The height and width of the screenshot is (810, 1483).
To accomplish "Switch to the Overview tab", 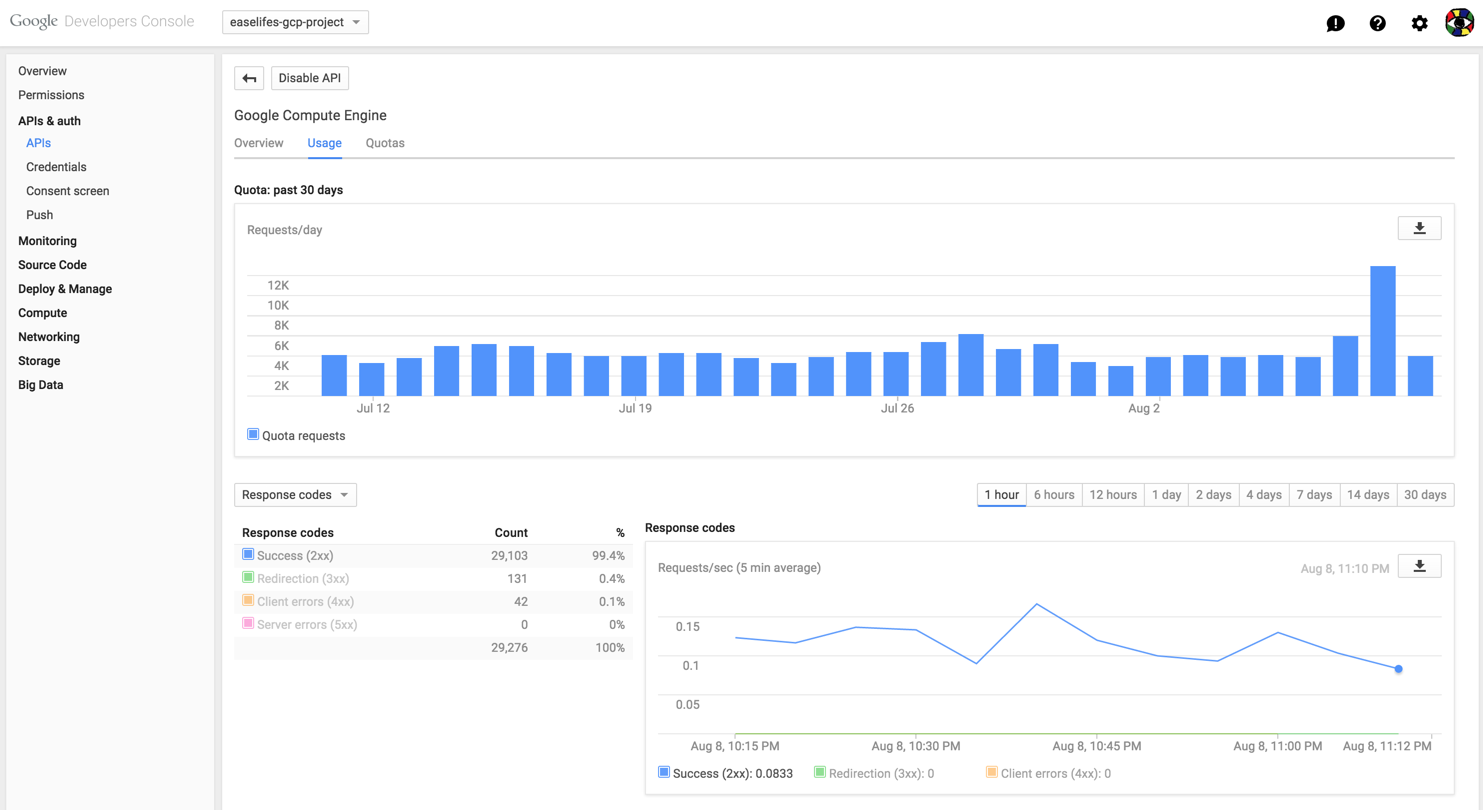I will (258, 143).
